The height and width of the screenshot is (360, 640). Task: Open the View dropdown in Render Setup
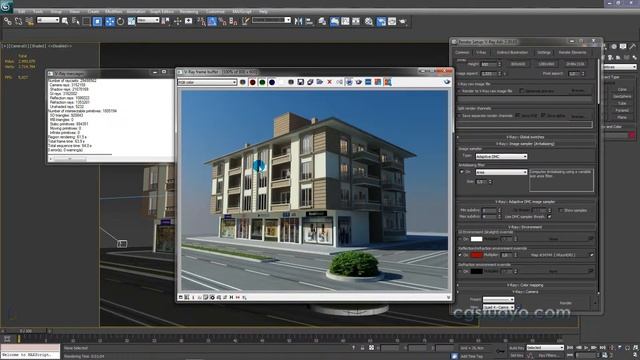[x=498, y=307]
